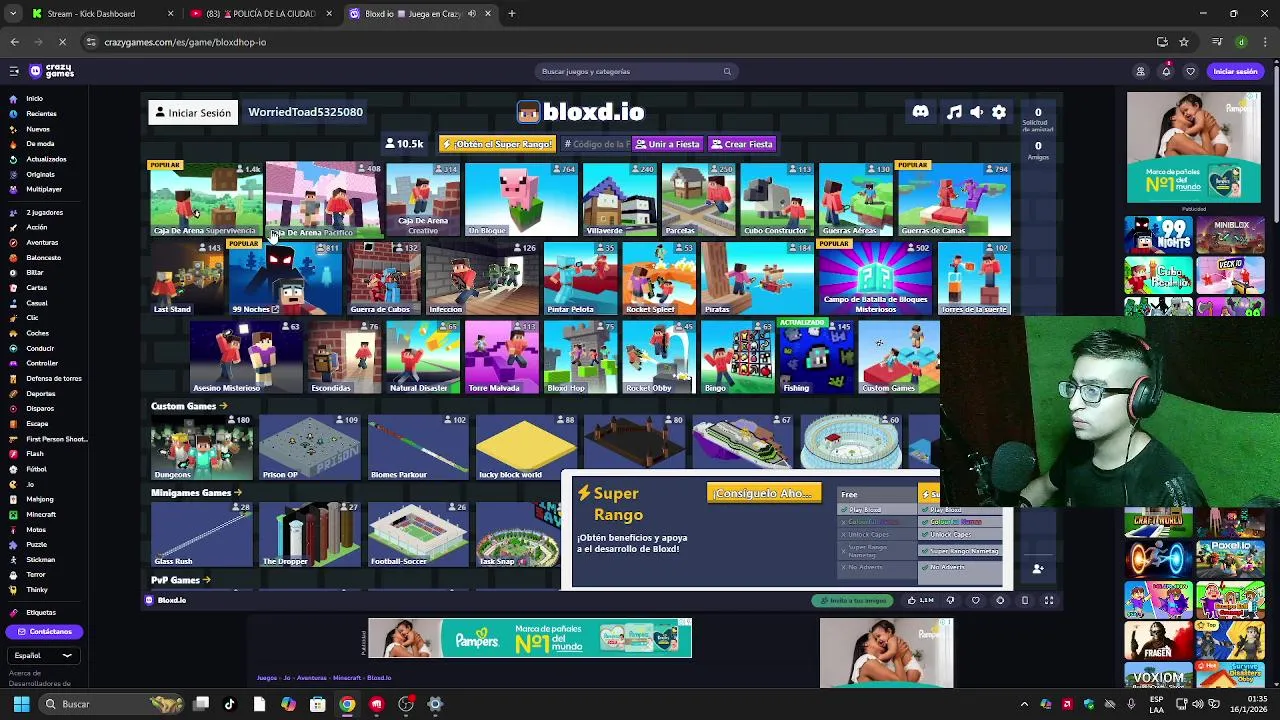This screenshot has height=720, width=1280.
Task: Open the Español language dropdown
Action: (x=43, y=656)
